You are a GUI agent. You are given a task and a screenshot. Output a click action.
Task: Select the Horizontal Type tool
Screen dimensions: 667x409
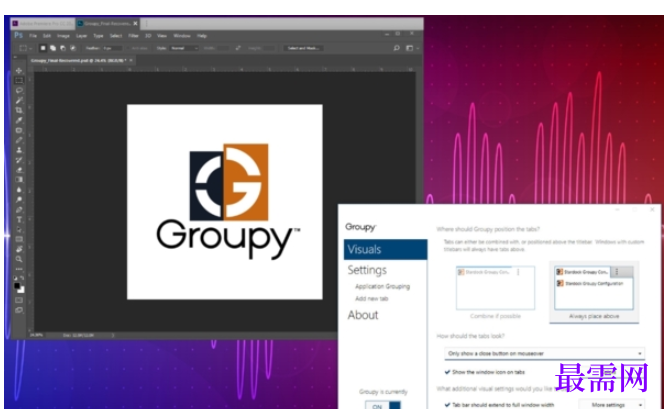click(19, 220)
